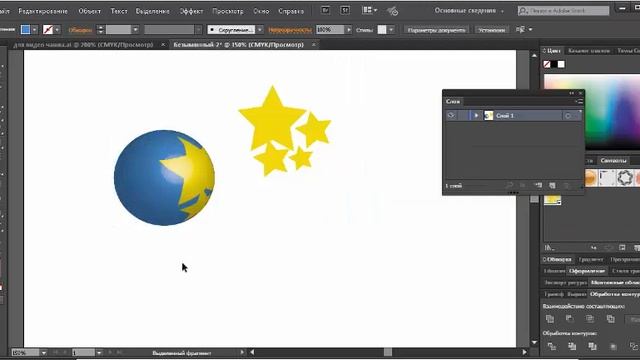Switch to the Оформление panel tab
Screen dimensions: 640x360
(587, 271)
